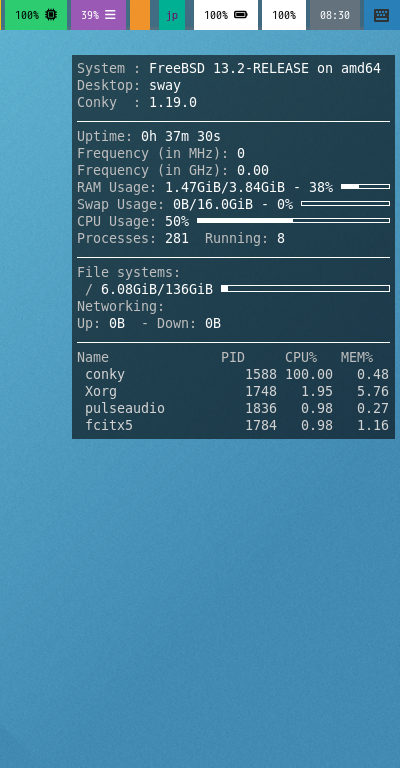400x768 pixels.
Task: Select the Conky version 1.19.0
Action: [x=173, y=103]
